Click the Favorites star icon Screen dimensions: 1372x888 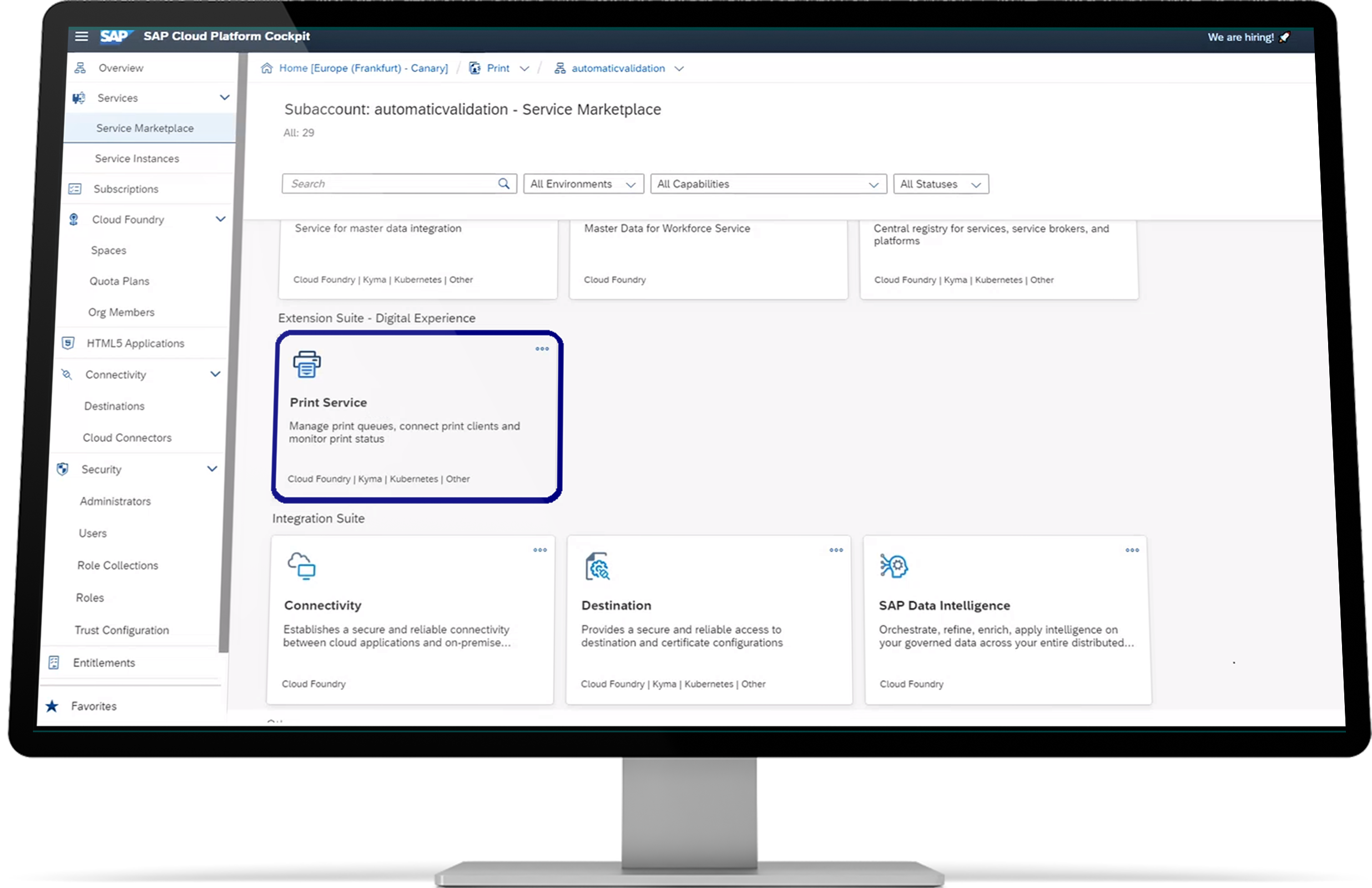pos(52,707)
